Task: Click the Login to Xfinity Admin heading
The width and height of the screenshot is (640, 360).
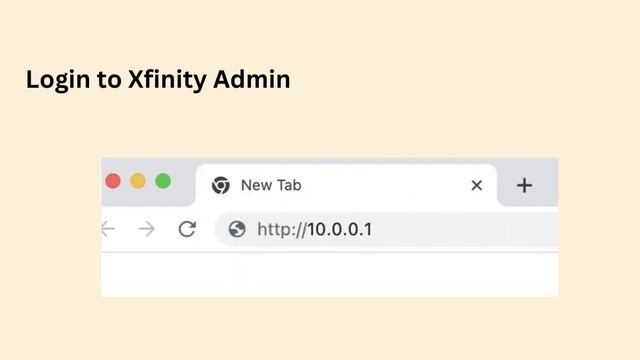Action: (x=158, y=80)
